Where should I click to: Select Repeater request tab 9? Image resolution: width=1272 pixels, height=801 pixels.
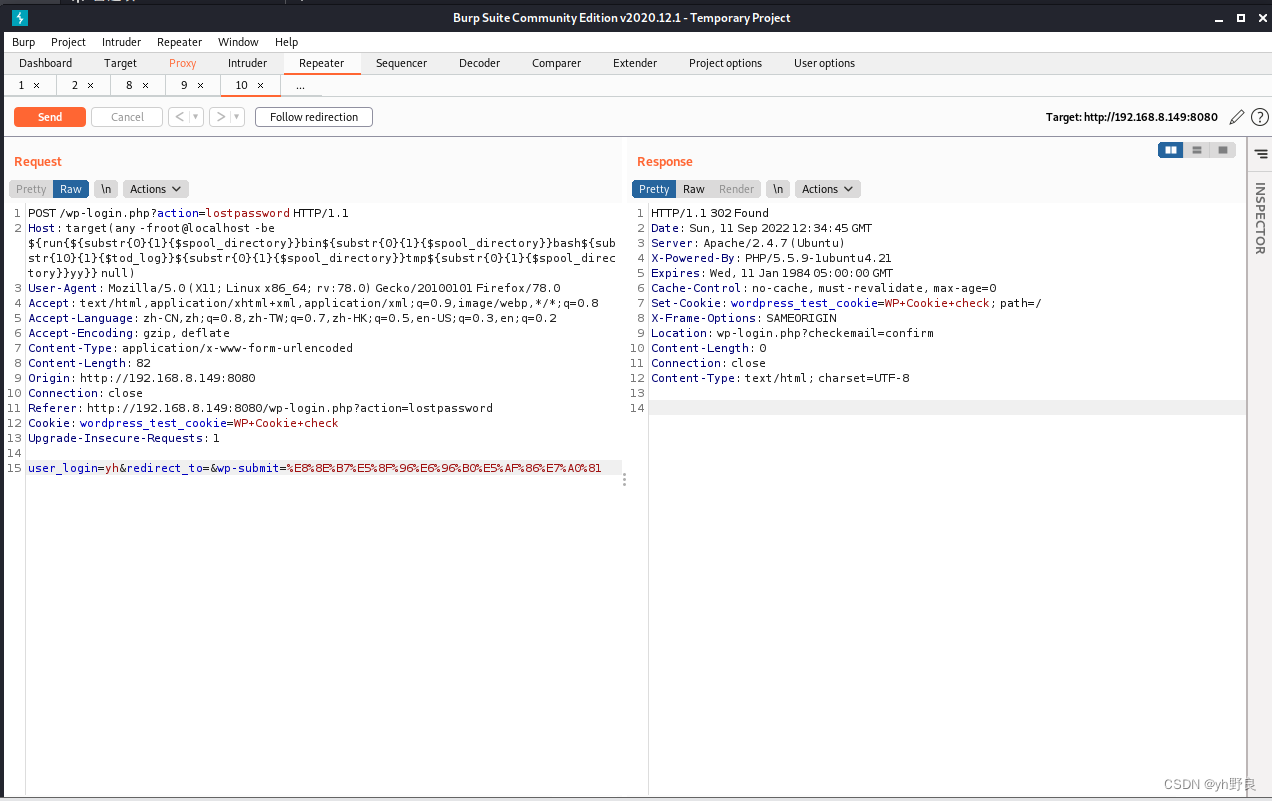coord(184,86)
